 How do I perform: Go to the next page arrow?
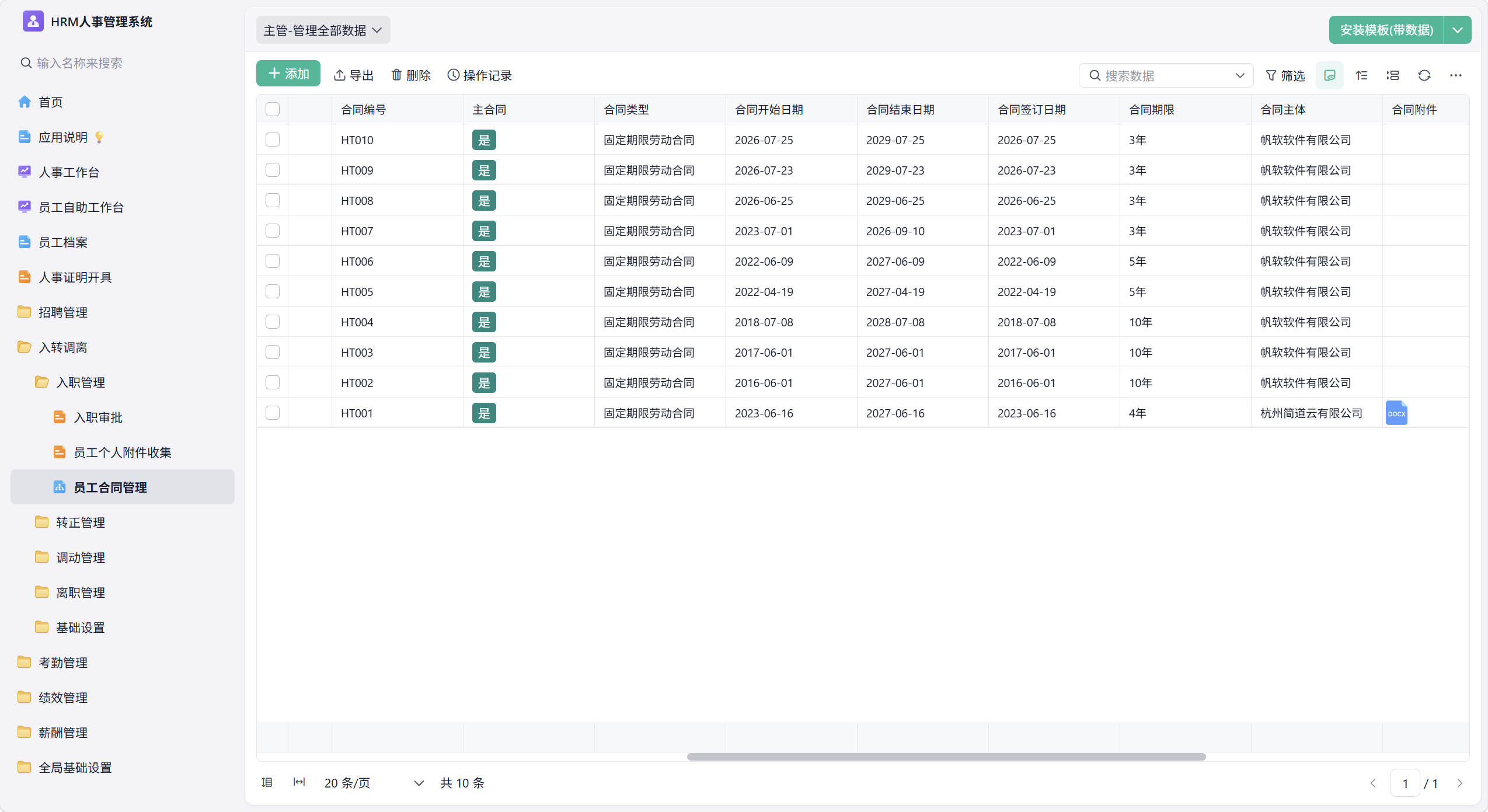click(1460, 783)
